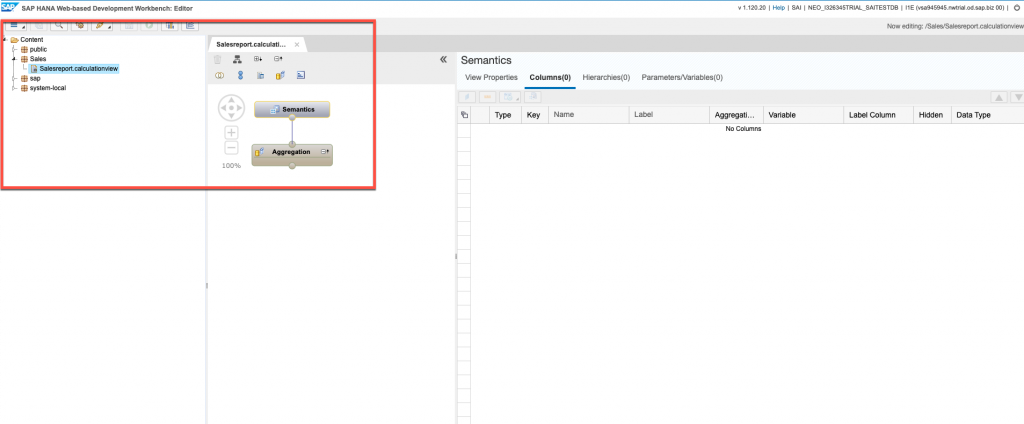Open the Help link
Image resolution: width=1024 pixels, height=424 pixels.
pyautogui.click(x=778, y=8)
